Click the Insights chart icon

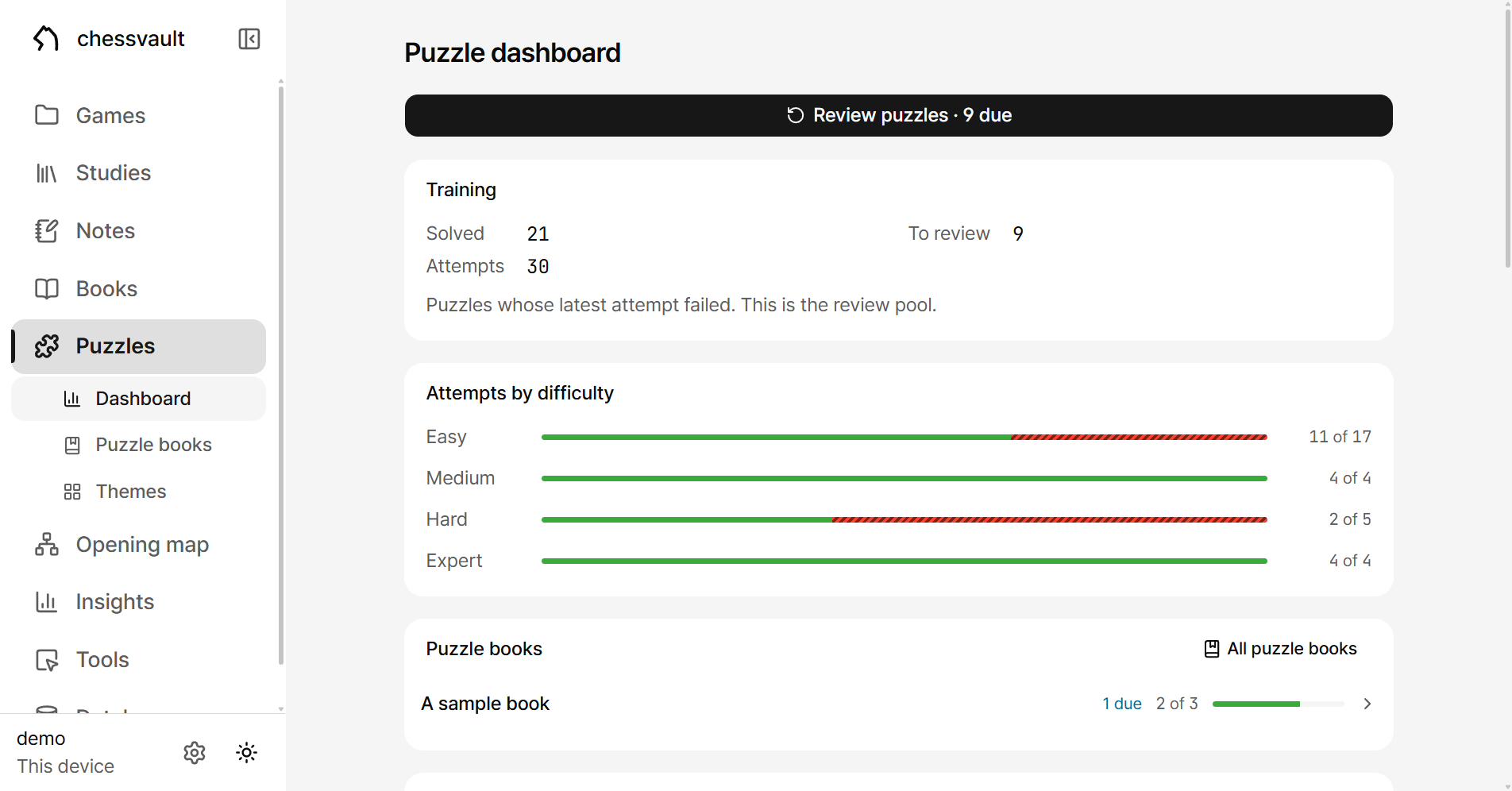pos(47,602)
